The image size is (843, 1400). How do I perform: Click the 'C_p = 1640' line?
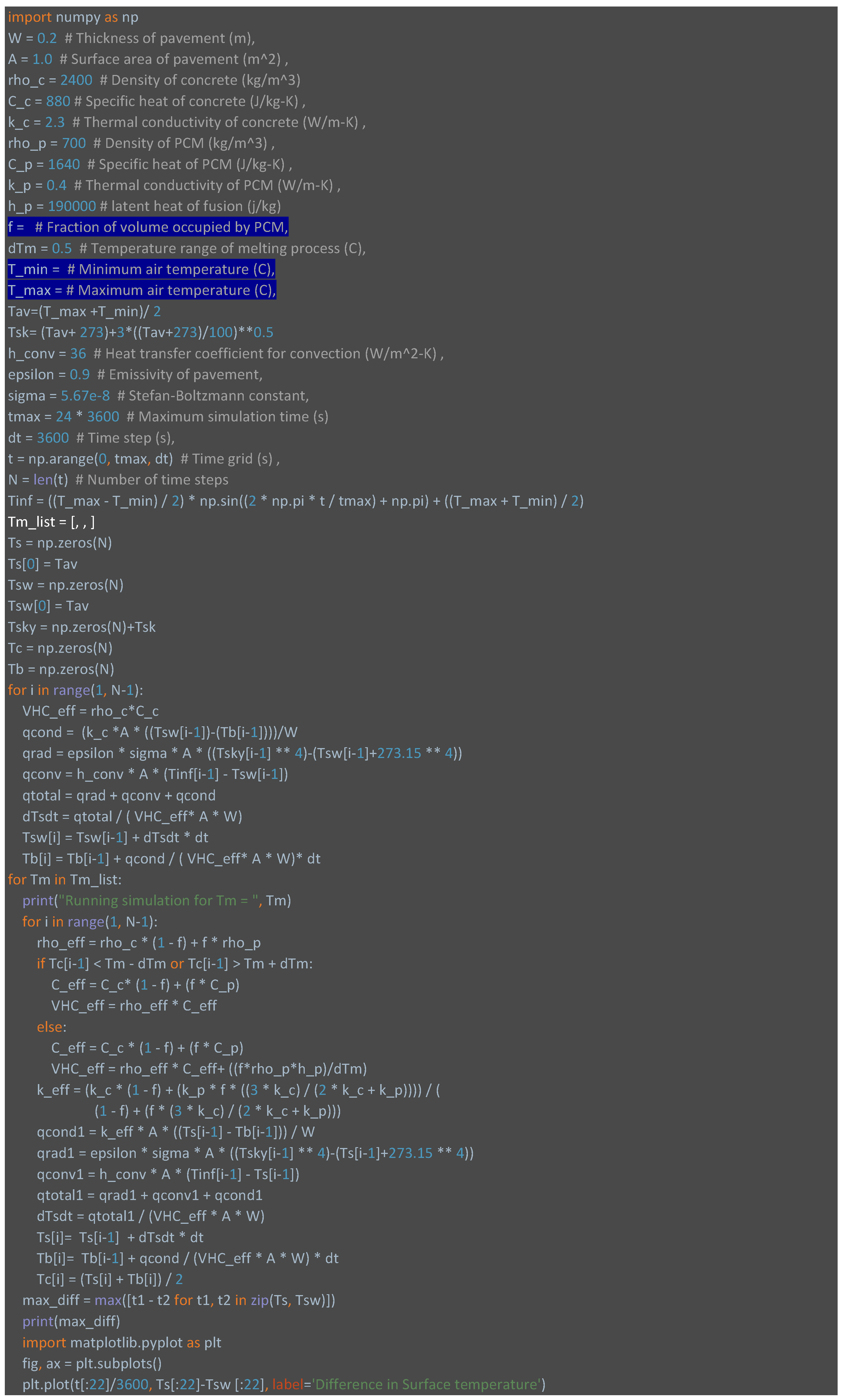pyautogui.click(x=150, y=164)
